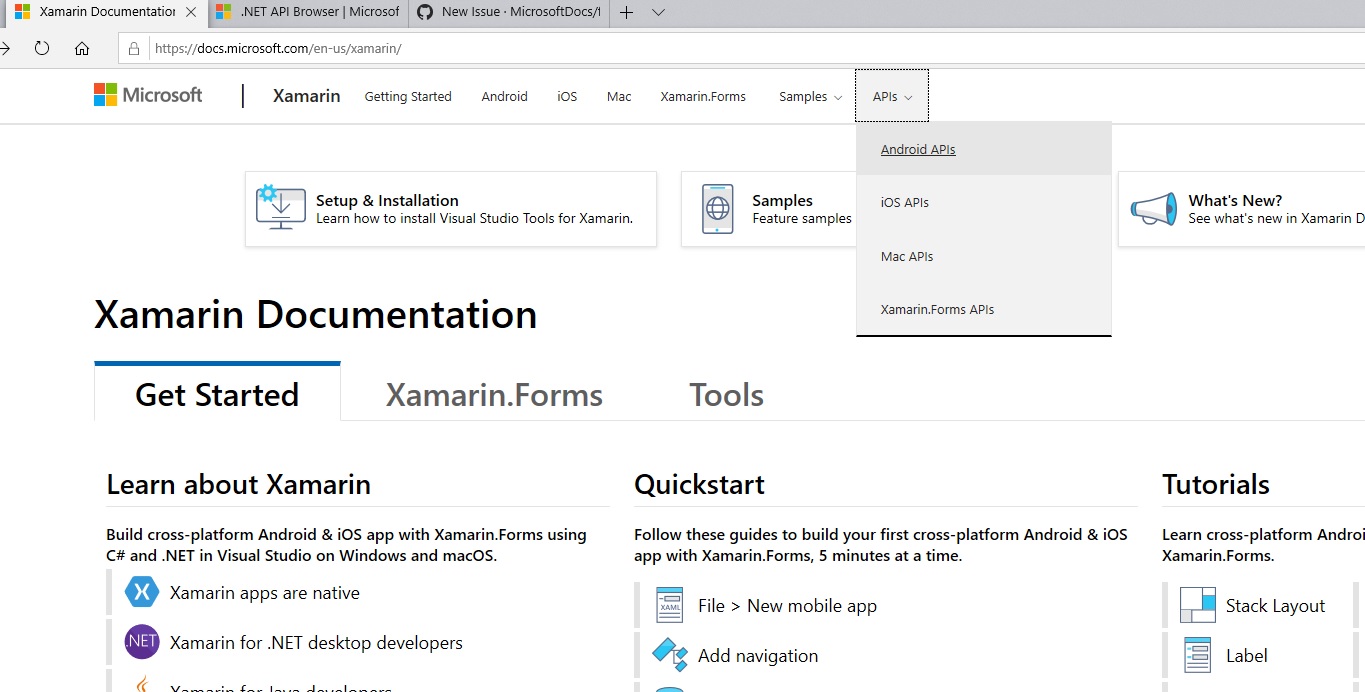
Task: Click the Setup & Installation download icon
Action: click(281, 208)
